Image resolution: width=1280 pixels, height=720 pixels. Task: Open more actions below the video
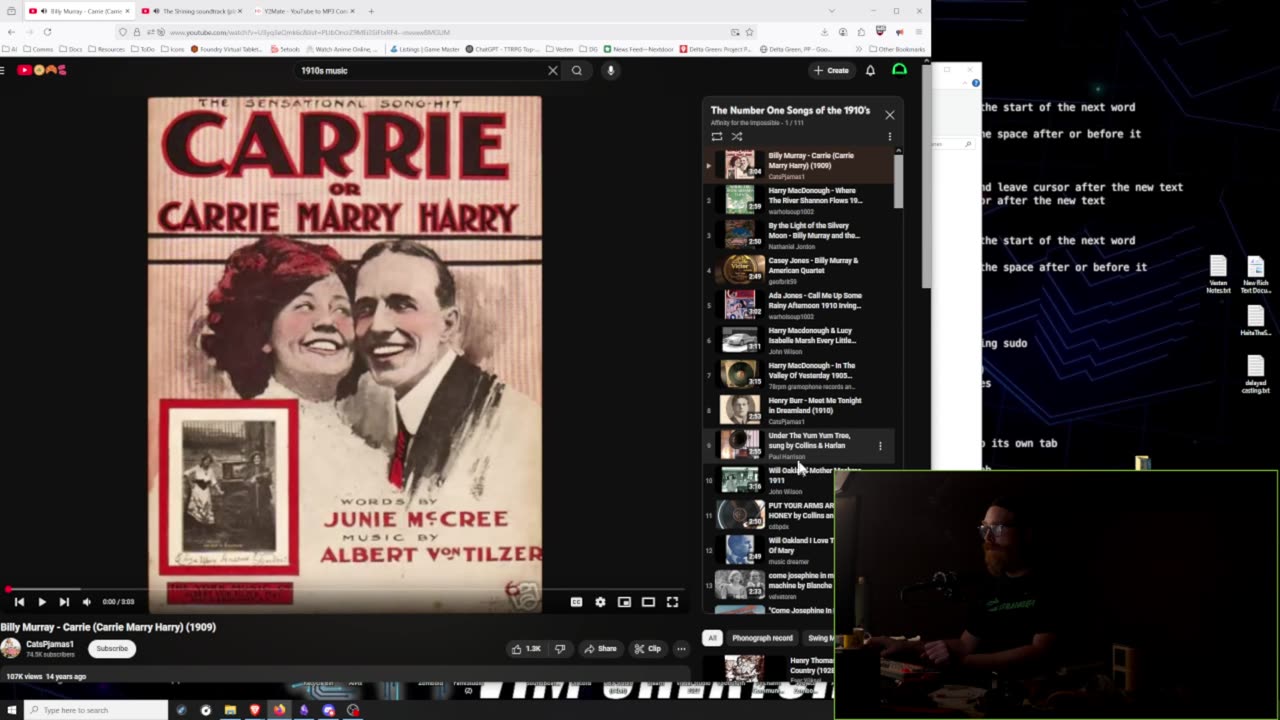[x=681, y=648]
